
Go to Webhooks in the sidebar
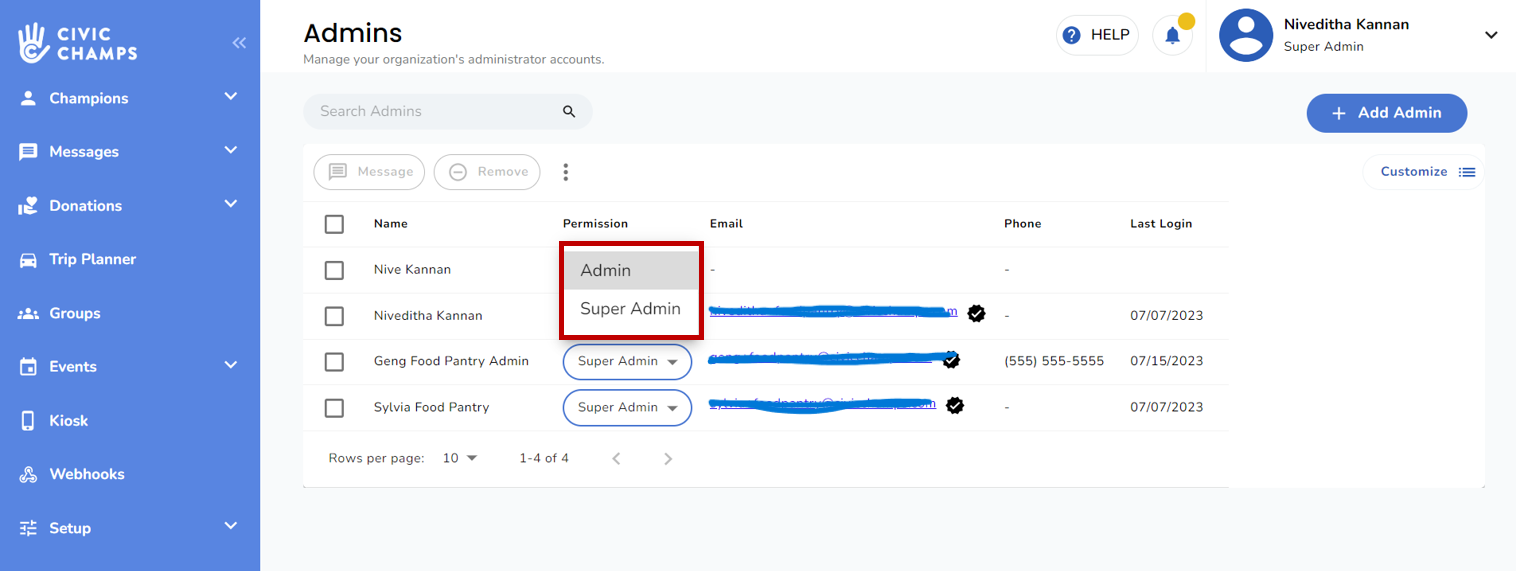[86, 474]
